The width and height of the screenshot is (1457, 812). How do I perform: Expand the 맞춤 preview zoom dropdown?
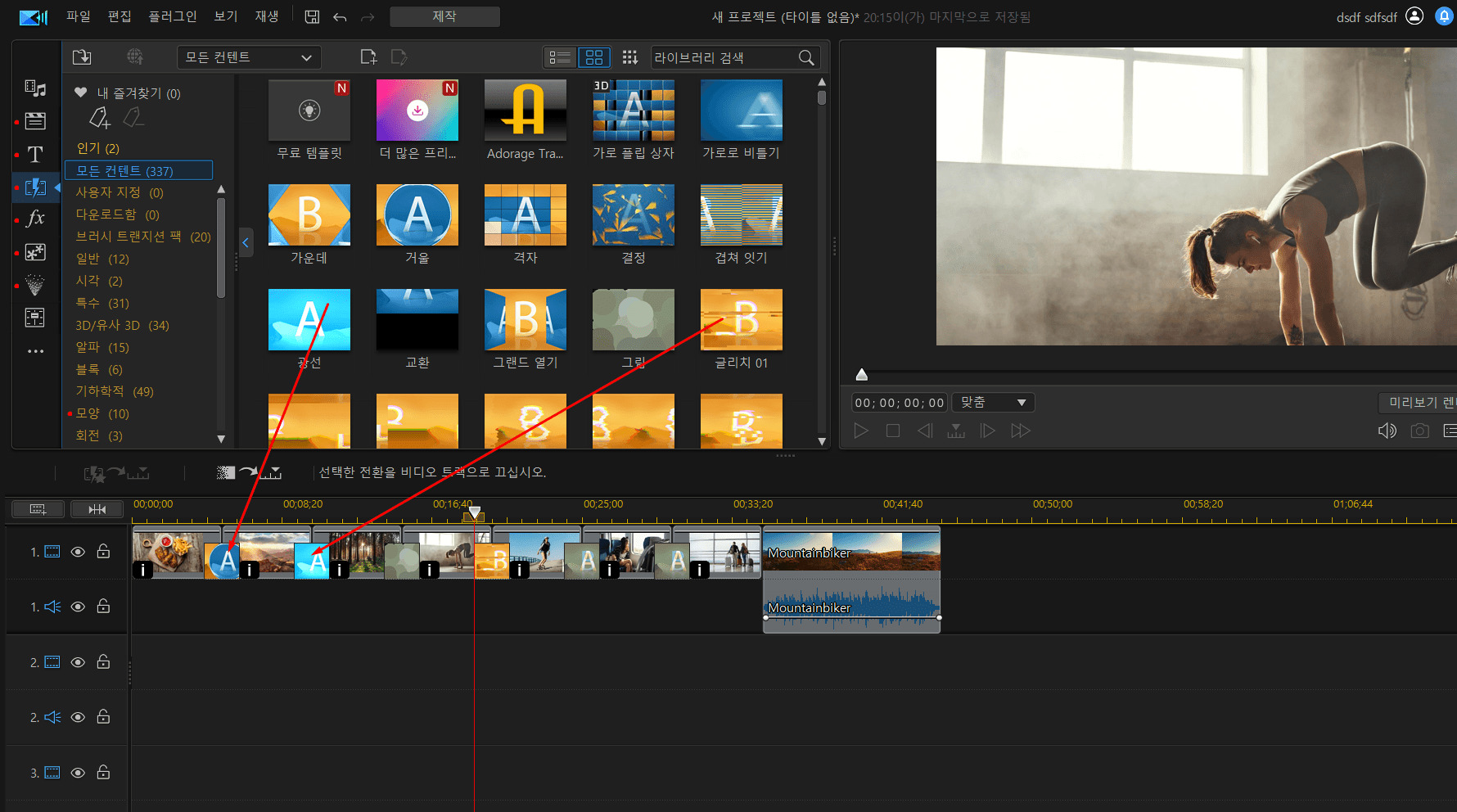[994, 402]
